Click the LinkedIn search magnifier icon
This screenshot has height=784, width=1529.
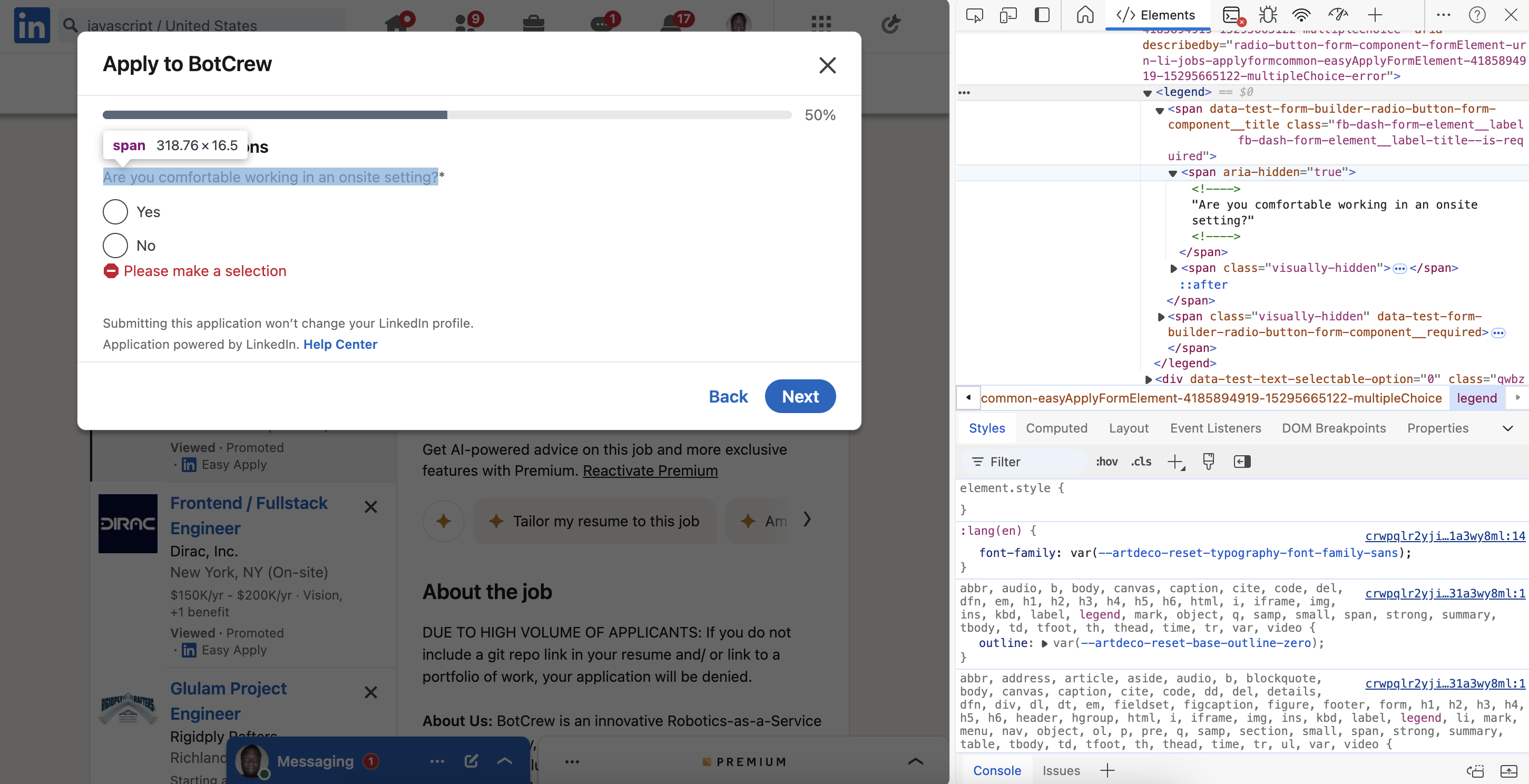pyautogui.click(x=71, y=25)
